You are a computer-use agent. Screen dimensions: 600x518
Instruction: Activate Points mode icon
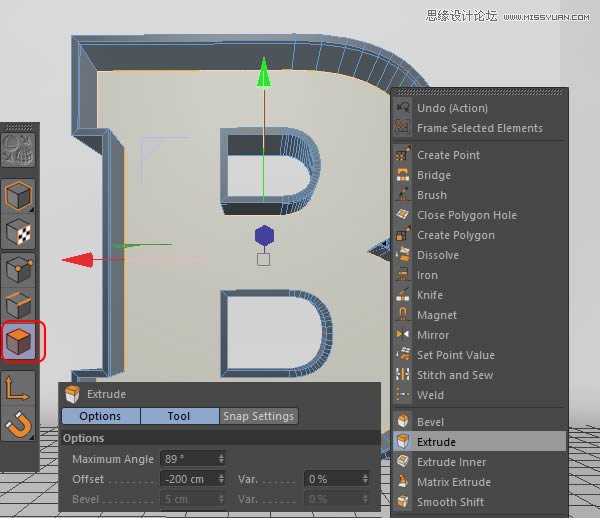pyautogui.click(x=20, y=269)
